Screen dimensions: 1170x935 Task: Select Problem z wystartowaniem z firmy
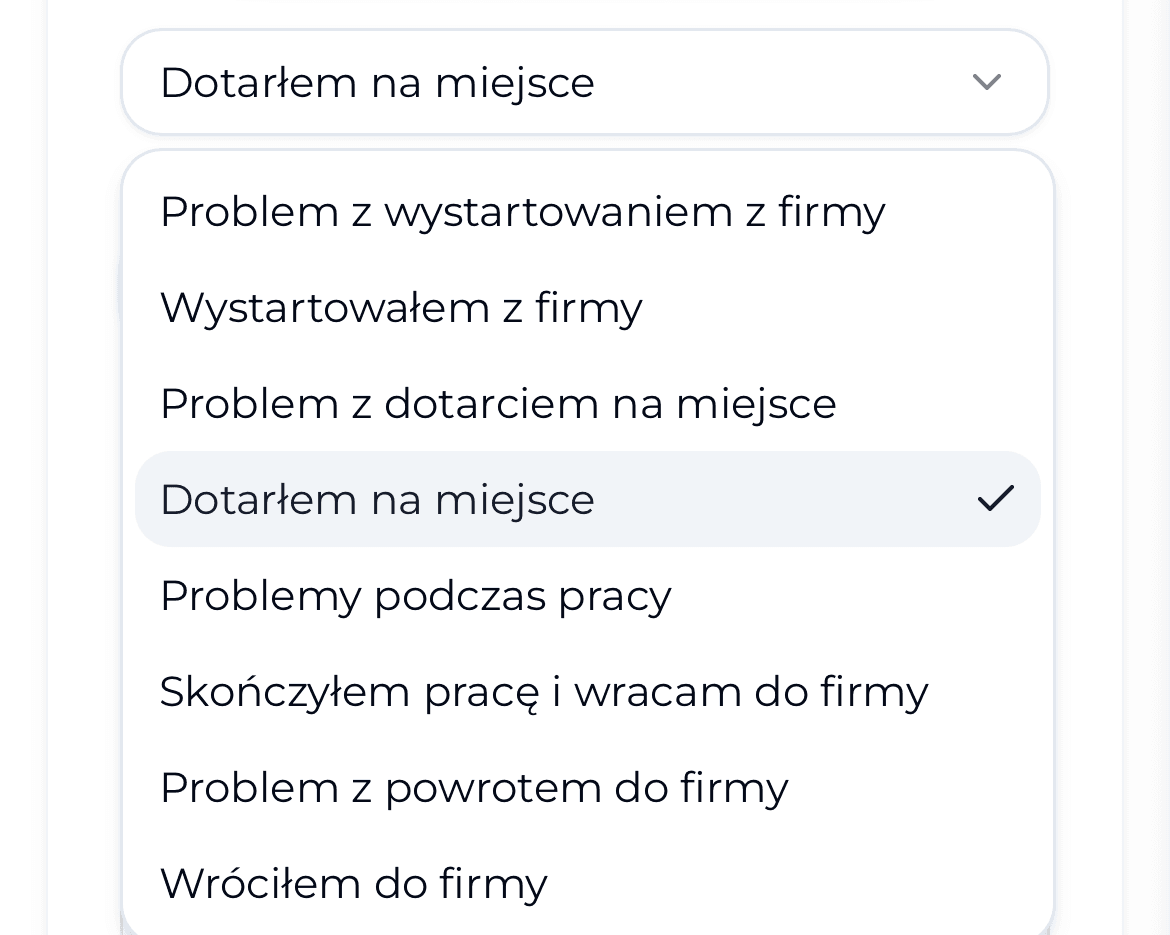click(522, 211)
